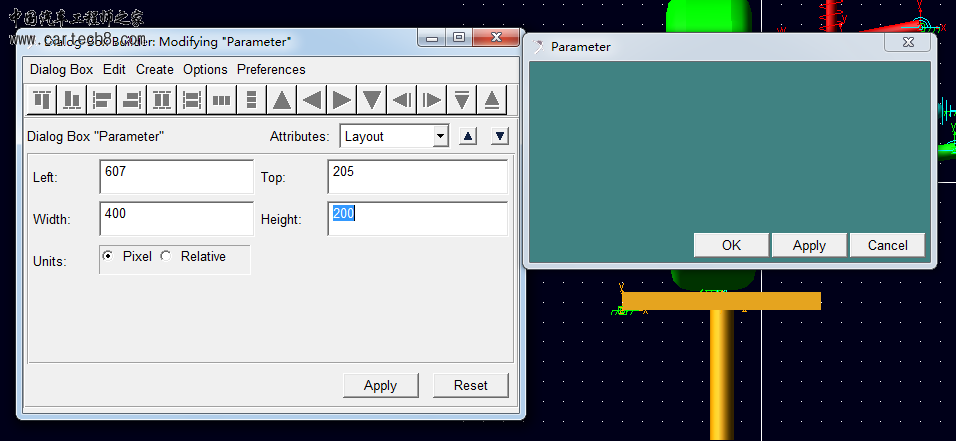Viewport: 956px width, 441px height.
Task: Click the align bottoms toolbar icon
Action: pos(71,99)
